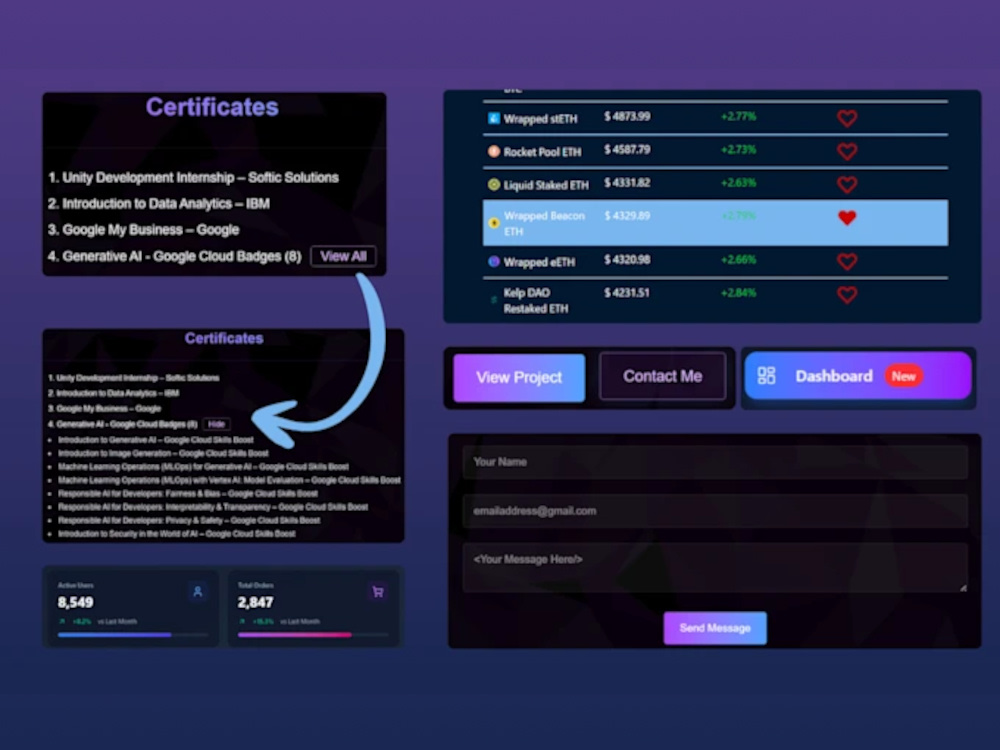The width and height of the screenshot is (1000, 750).
Task: Click the cart icon in Total Orders card
Action: [378, 592]
